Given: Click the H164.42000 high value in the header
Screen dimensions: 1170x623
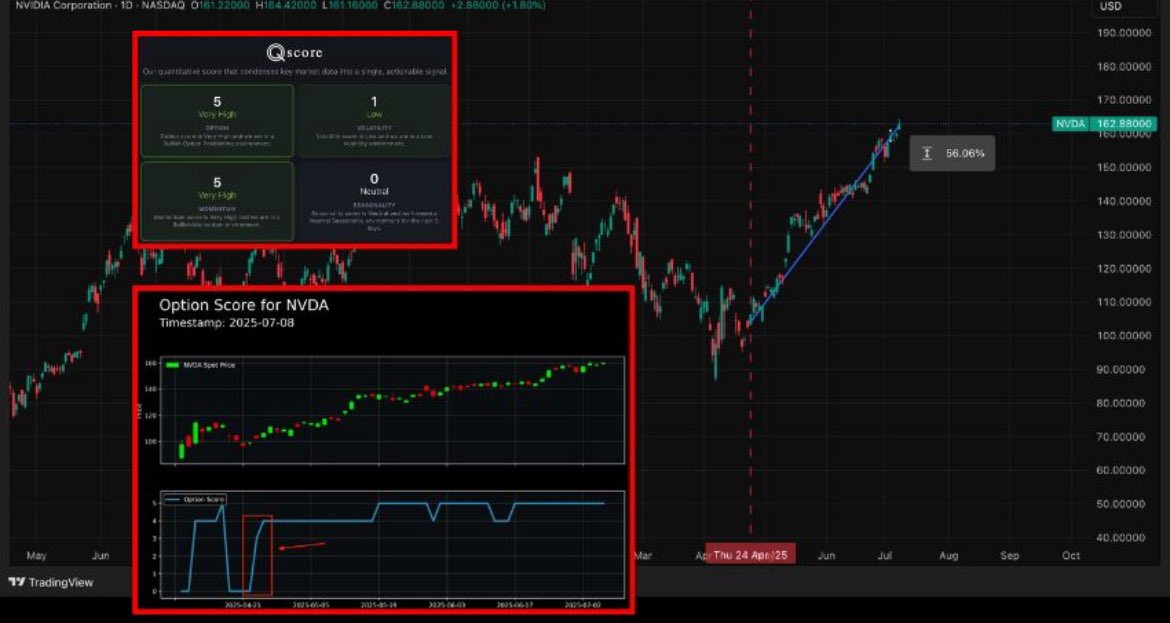Looking at the screenshot, I should (x=284, y=5).
